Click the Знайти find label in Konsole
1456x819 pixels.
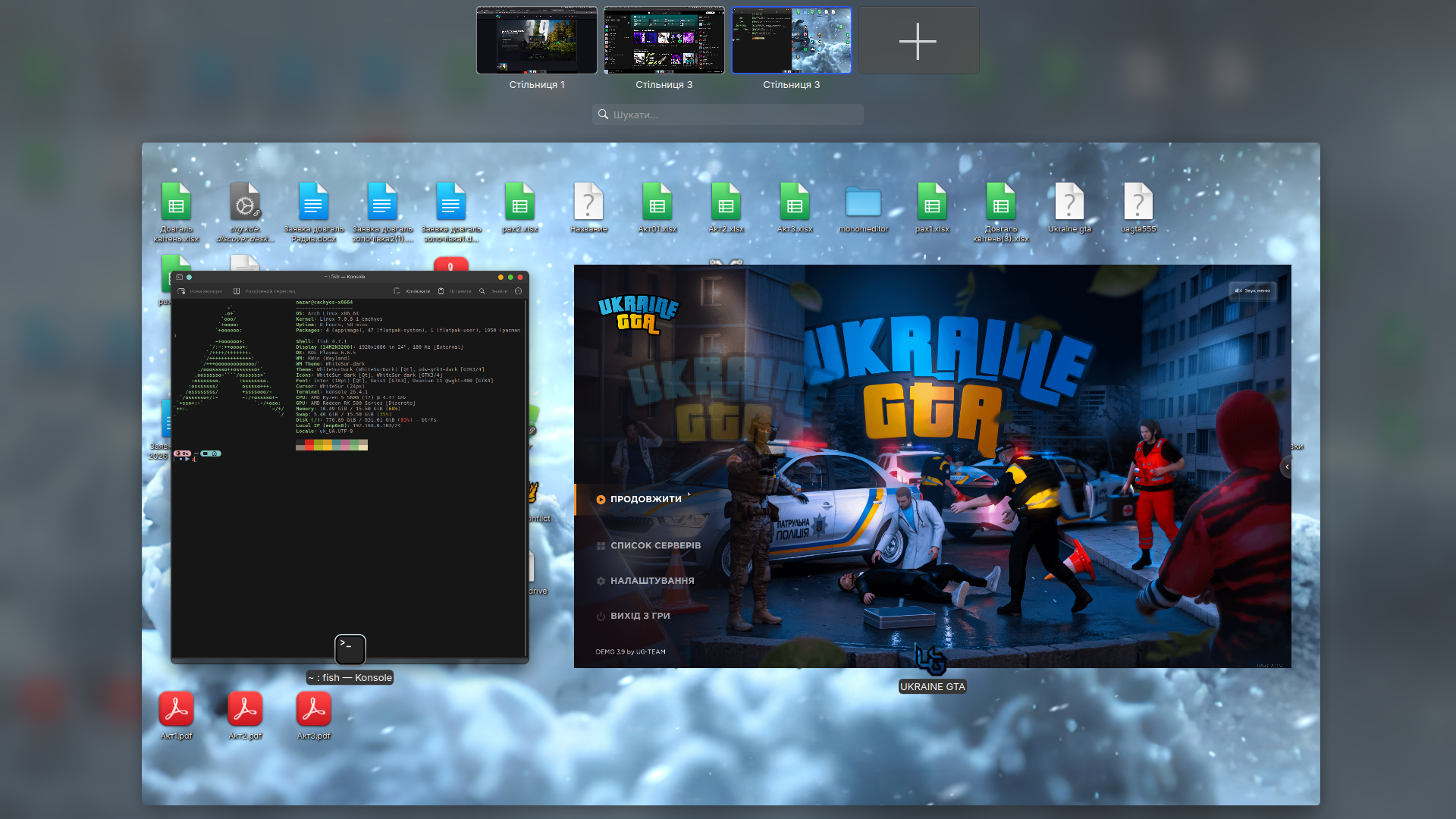(499, 291)
